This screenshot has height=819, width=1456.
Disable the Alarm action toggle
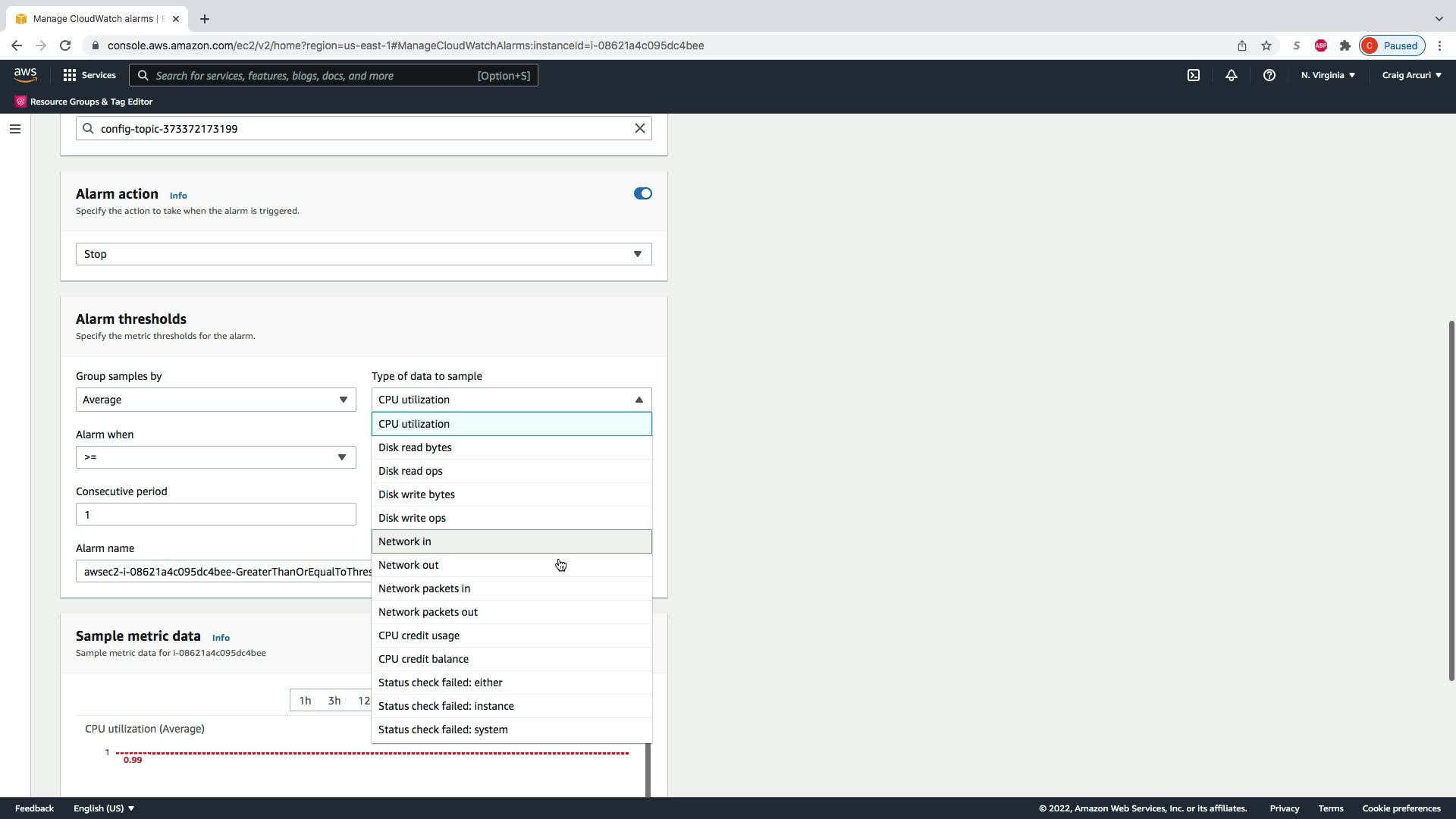tap(642, 193)
